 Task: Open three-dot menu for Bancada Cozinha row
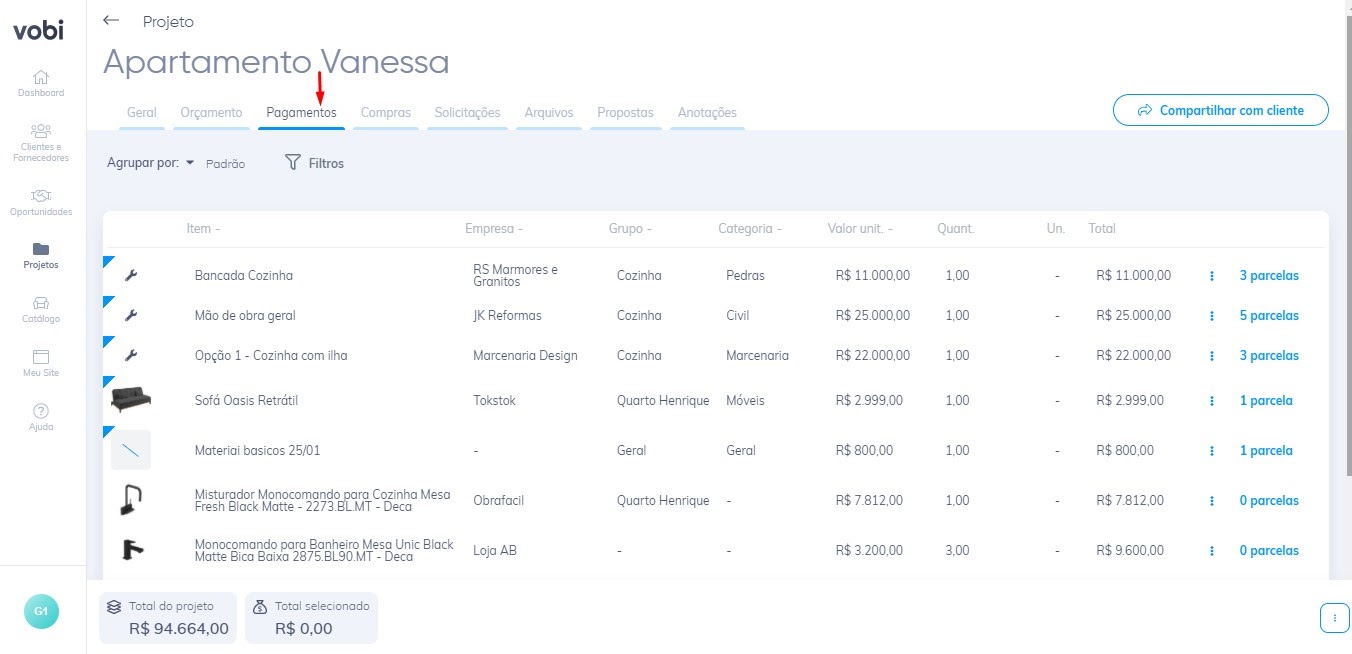point(1212,276)
